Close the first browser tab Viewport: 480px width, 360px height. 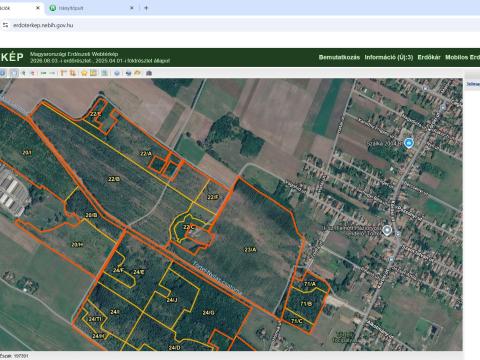pyautogui.click(x=38, y=8)
